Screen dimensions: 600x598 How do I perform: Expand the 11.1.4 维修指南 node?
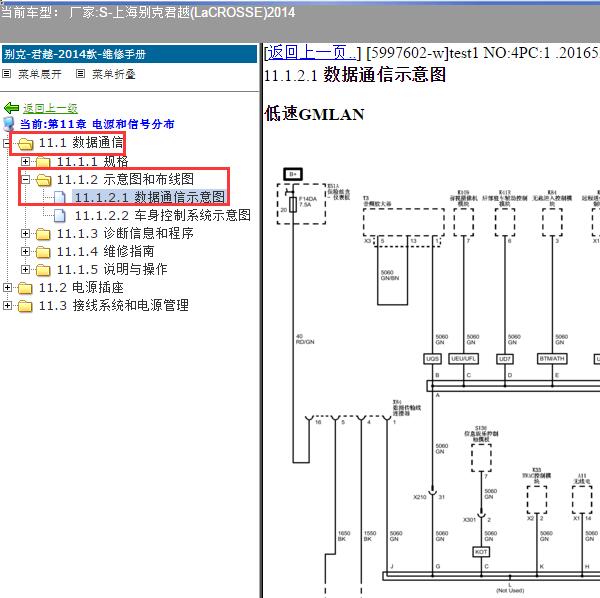pos(25,251)
